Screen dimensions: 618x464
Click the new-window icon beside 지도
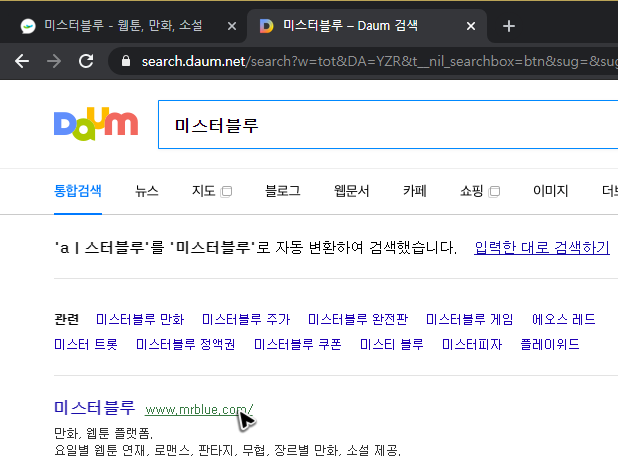click(x=226, y=192)
